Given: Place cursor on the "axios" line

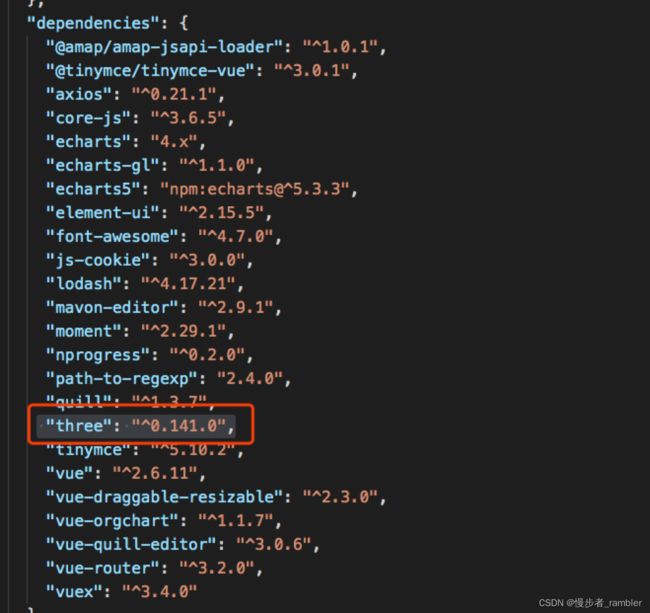Looking at the screenshot, I should coord(135,94).
